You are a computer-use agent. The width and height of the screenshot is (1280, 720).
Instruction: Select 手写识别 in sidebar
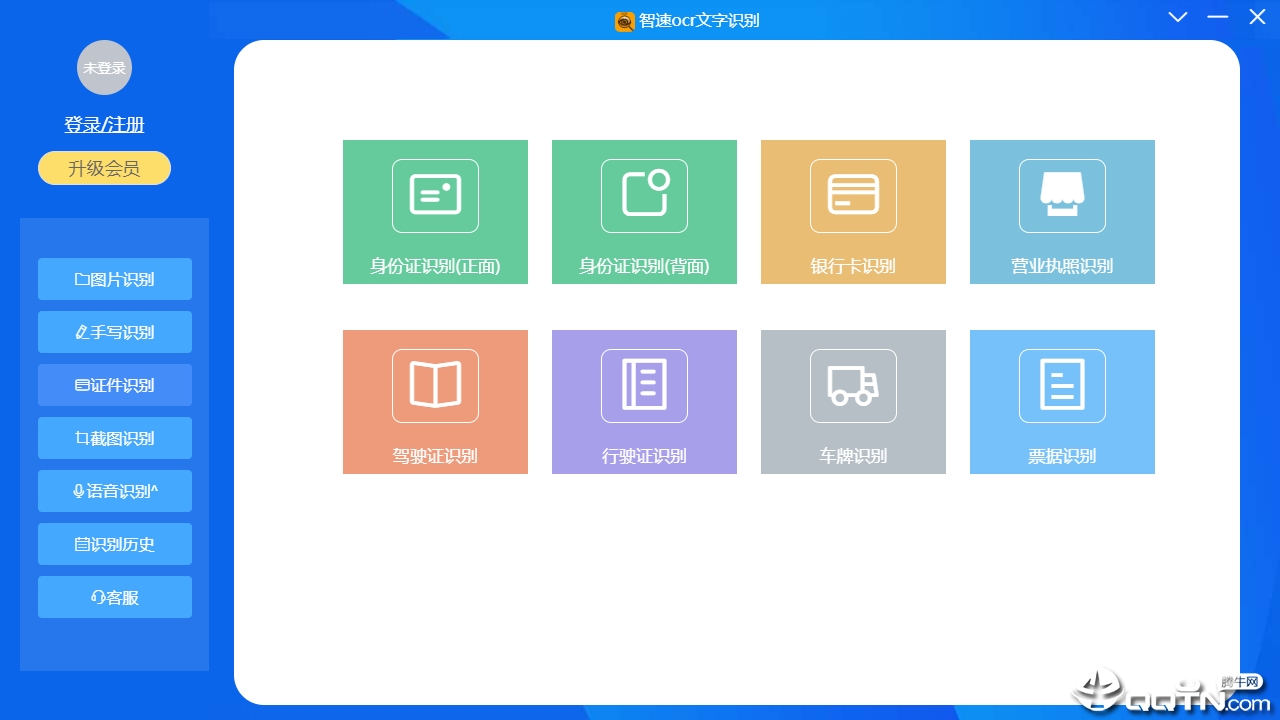115,332
